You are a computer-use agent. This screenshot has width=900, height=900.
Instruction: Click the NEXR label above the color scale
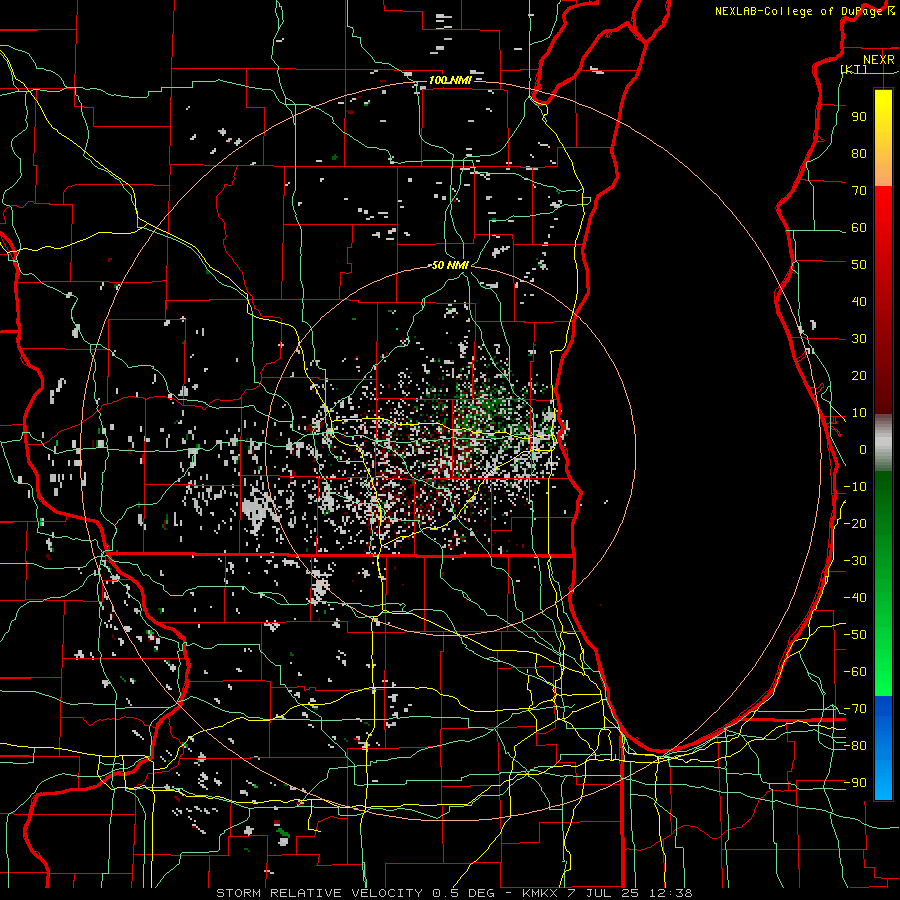point(878,60)
